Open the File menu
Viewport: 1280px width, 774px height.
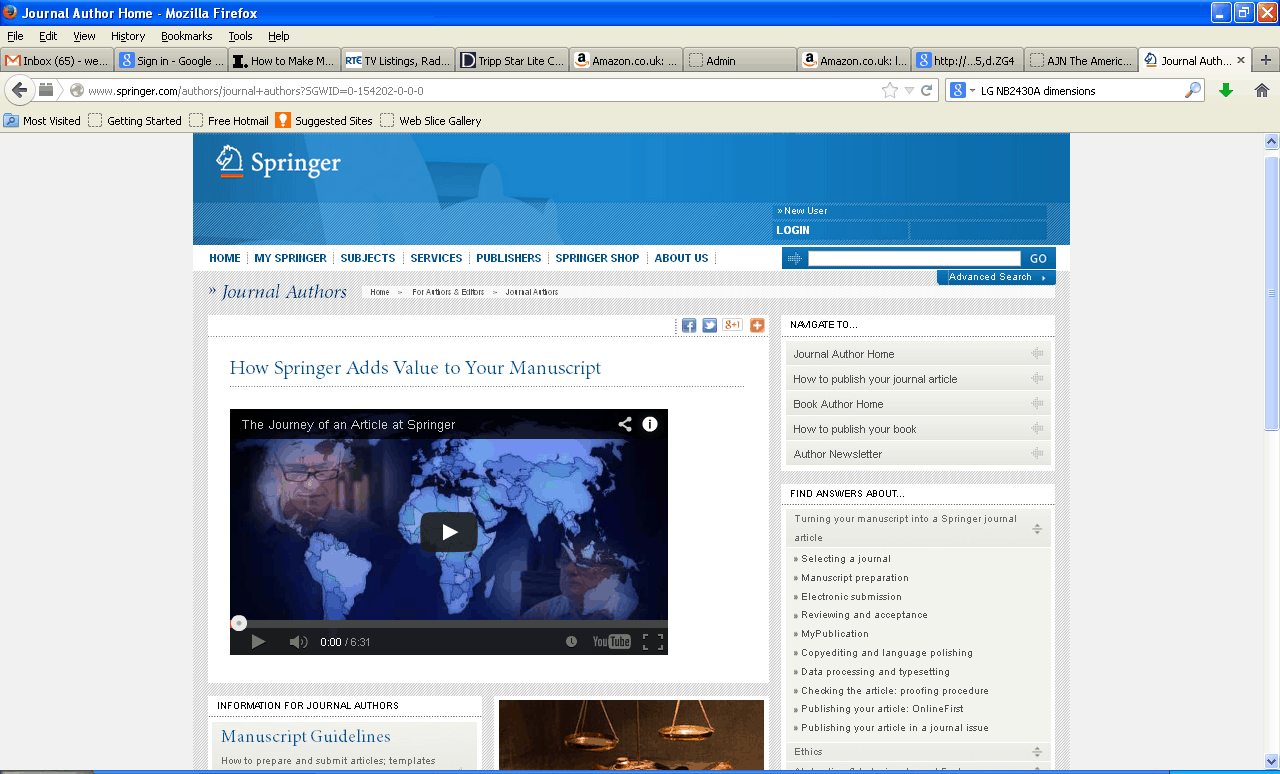(x=15, y=36)
